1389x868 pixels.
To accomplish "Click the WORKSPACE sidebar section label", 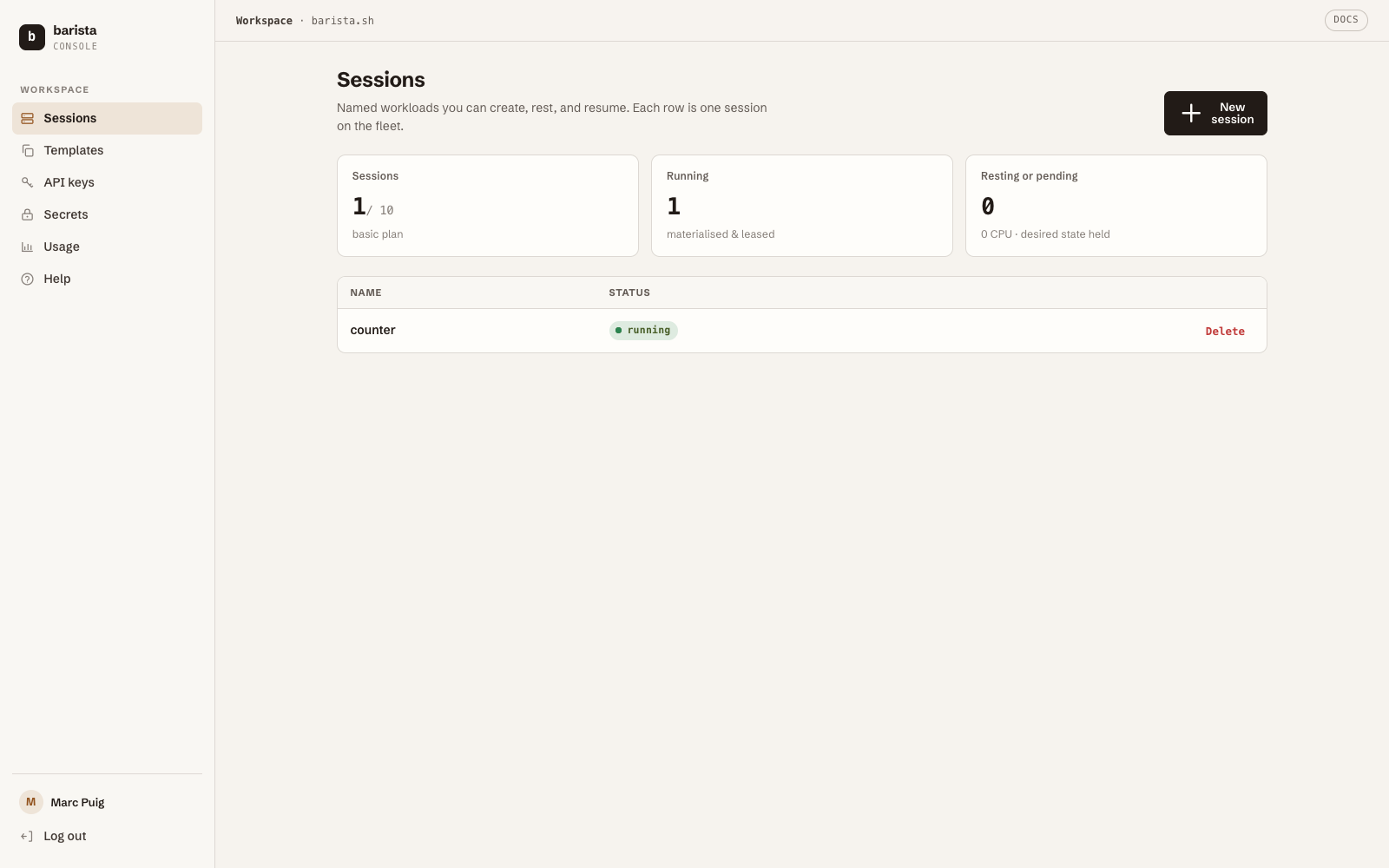I will (55, 89).
